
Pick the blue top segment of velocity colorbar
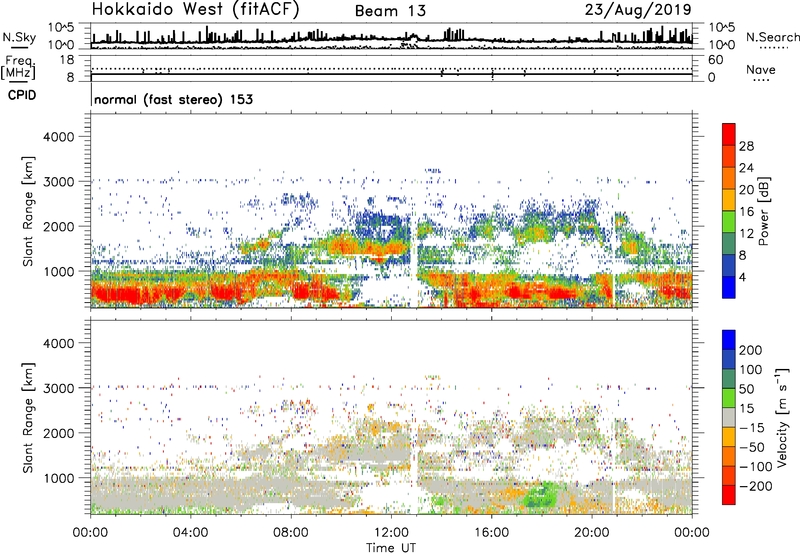click(729, 340)
